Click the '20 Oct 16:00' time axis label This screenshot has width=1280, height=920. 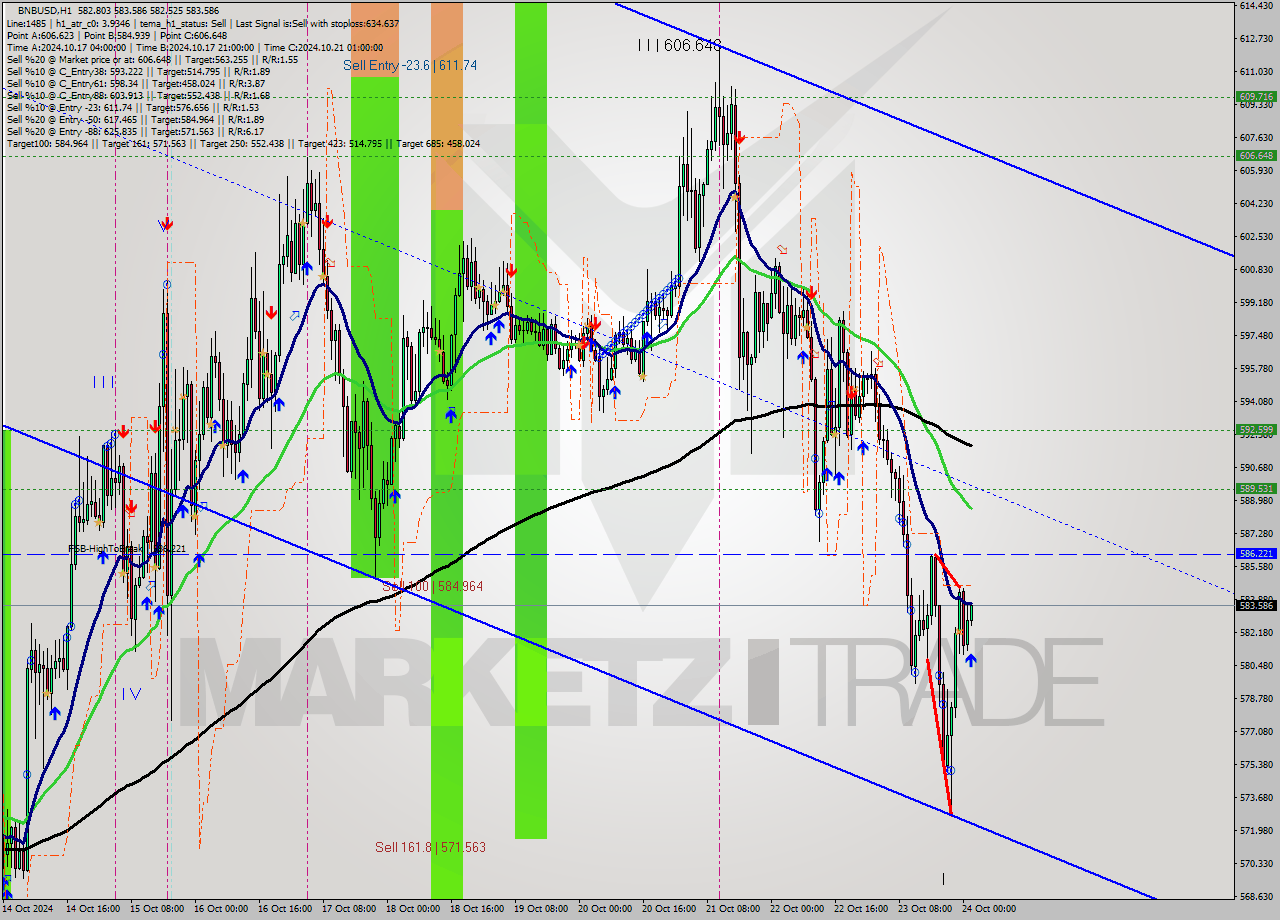click(x=668, y=909)
